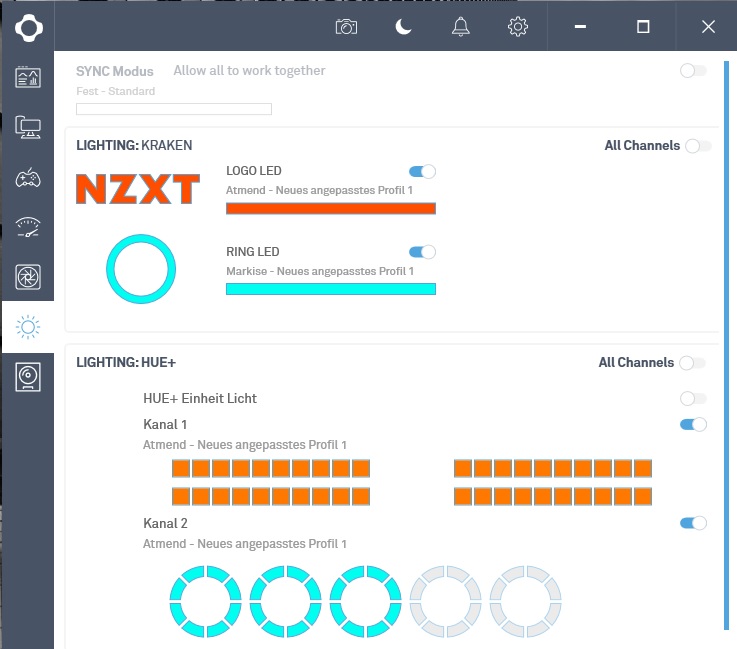Open the PC specs monitor sidebar icon
Image resolution: width=737 pixels, height=649 pixels.
[28, 127]
